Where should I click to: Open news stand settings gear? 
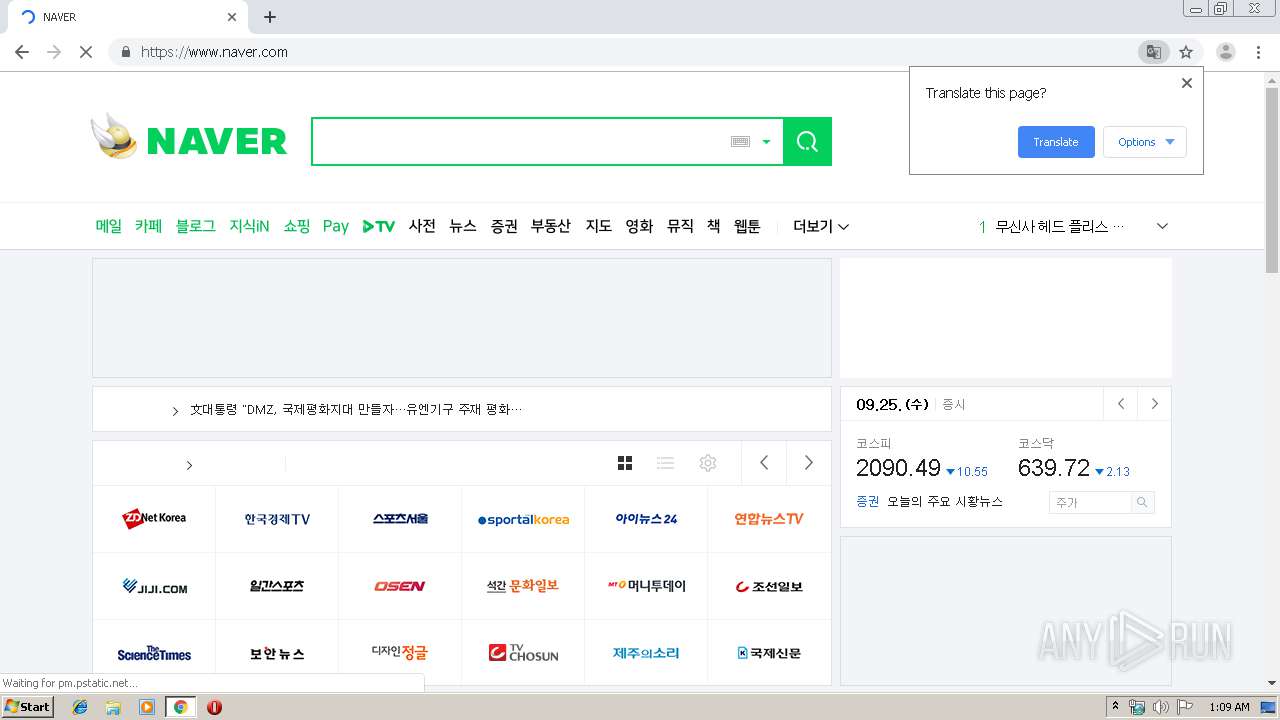[x=708, y=463]
